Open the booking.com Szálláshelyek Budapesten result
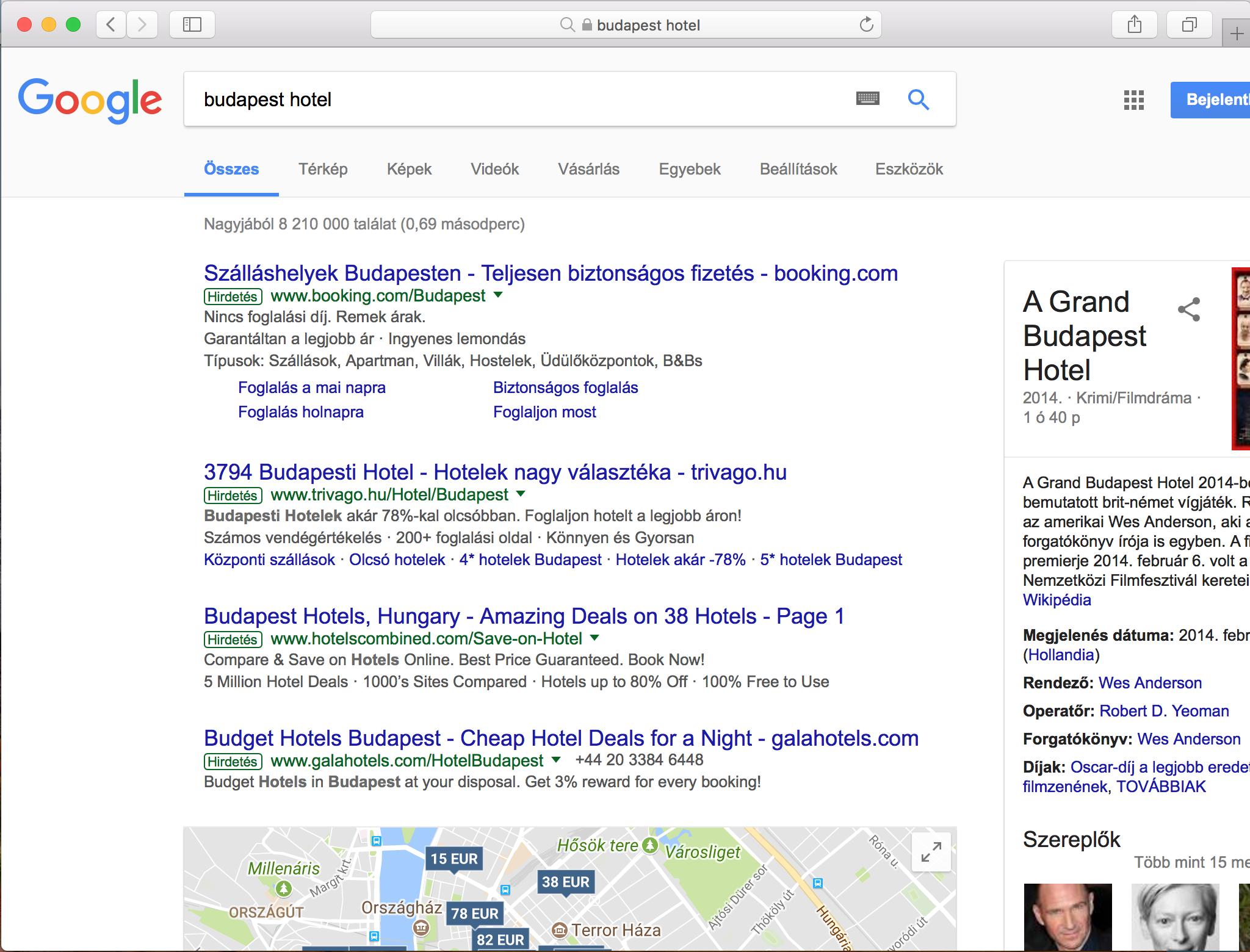This screenshot has width=1250, height=952. pyautogui.click(x=551, y=273)
